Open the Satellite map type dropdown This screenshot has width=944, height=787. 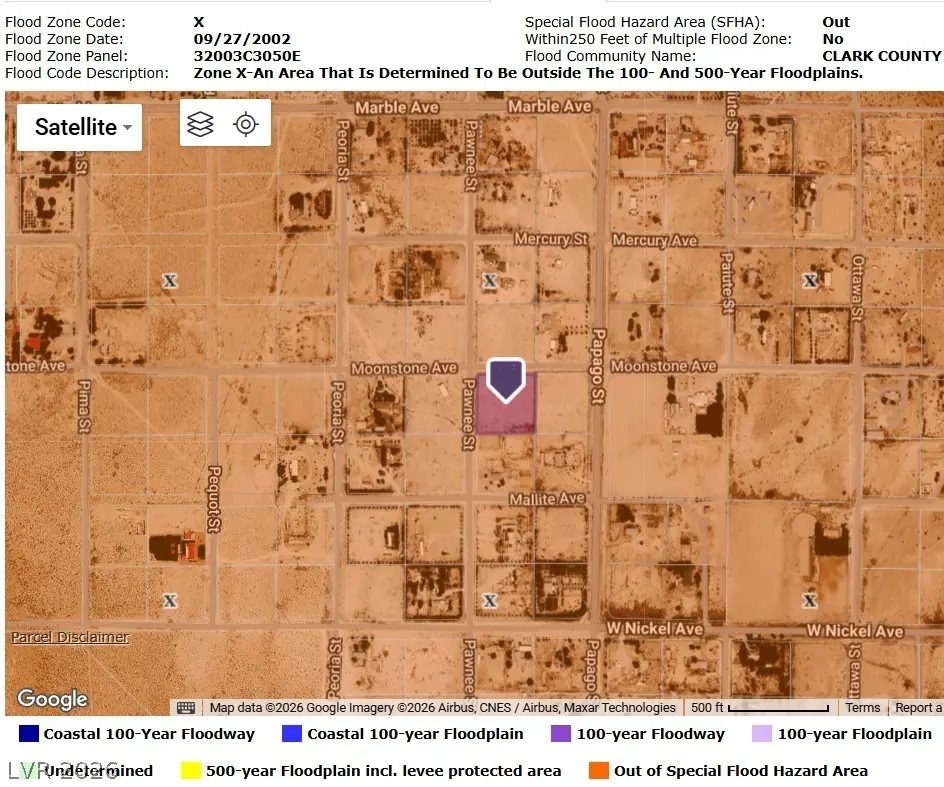point(79,127)
